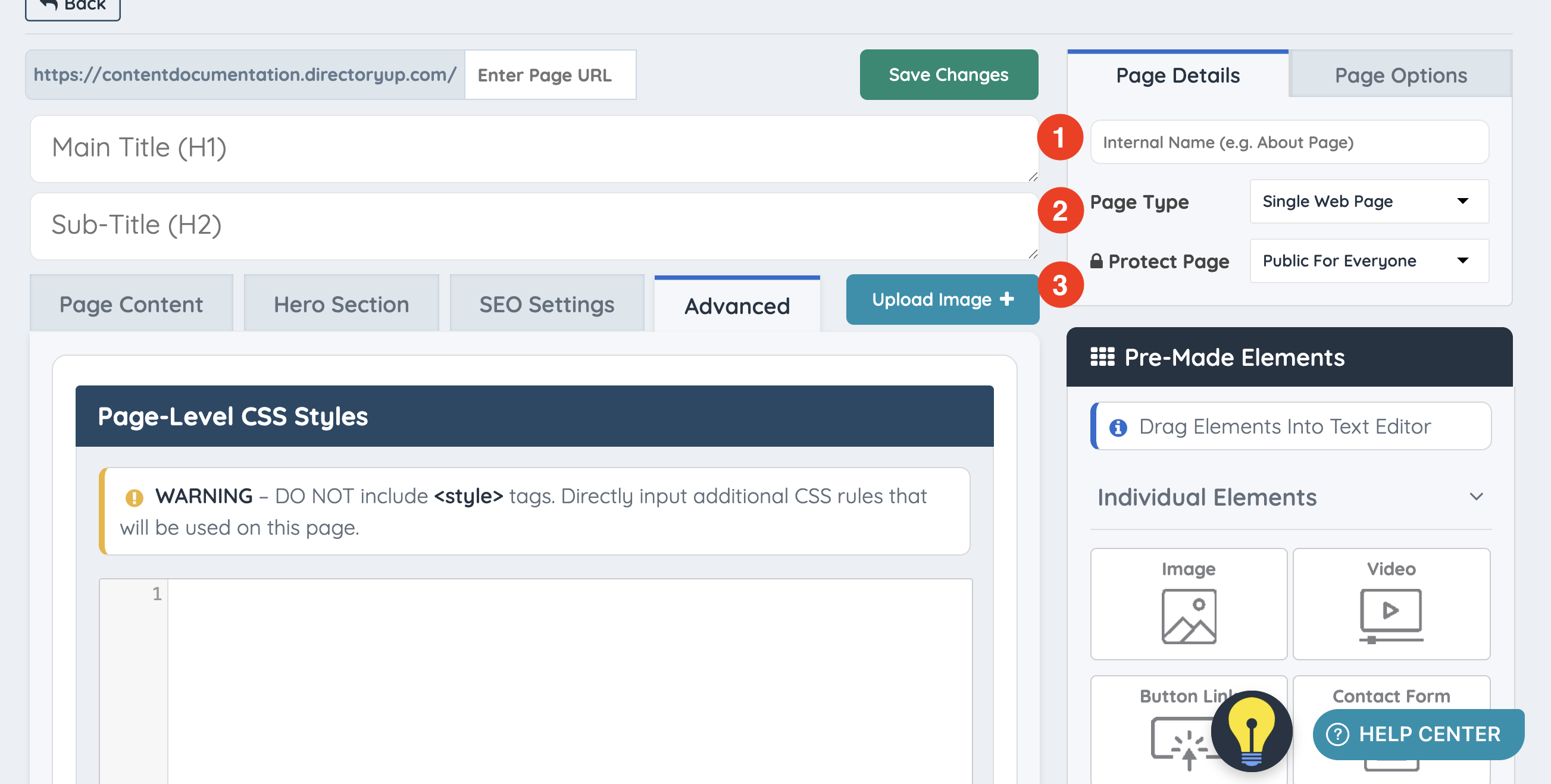The height and width of the screenshot is (784, 1551).
Task: Click the yellow lightbulb tips icon
Action: click(x=1251, y=731)
